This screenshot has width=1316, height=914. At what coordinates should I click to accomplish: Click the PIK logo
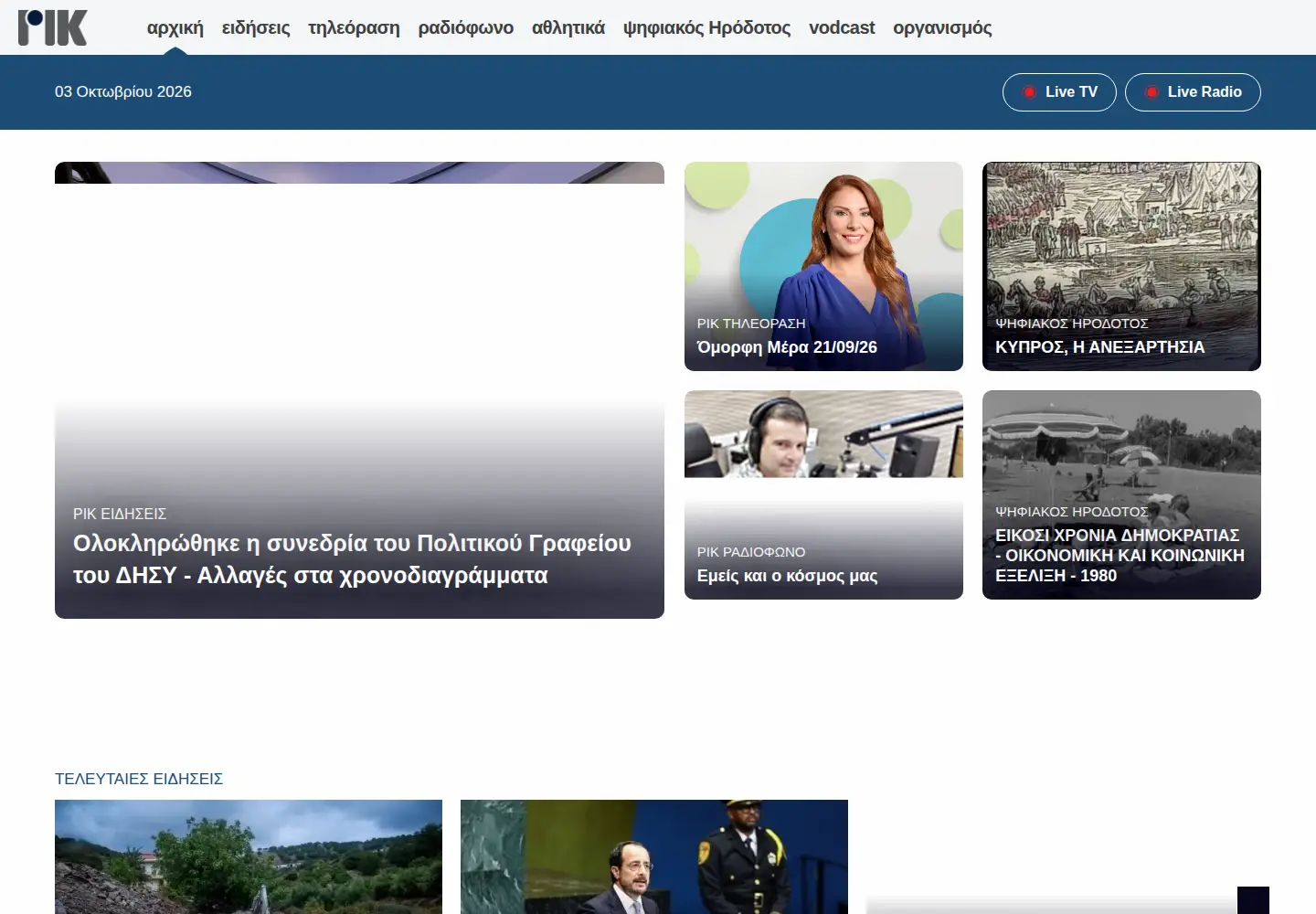click(x=53, y=27)
